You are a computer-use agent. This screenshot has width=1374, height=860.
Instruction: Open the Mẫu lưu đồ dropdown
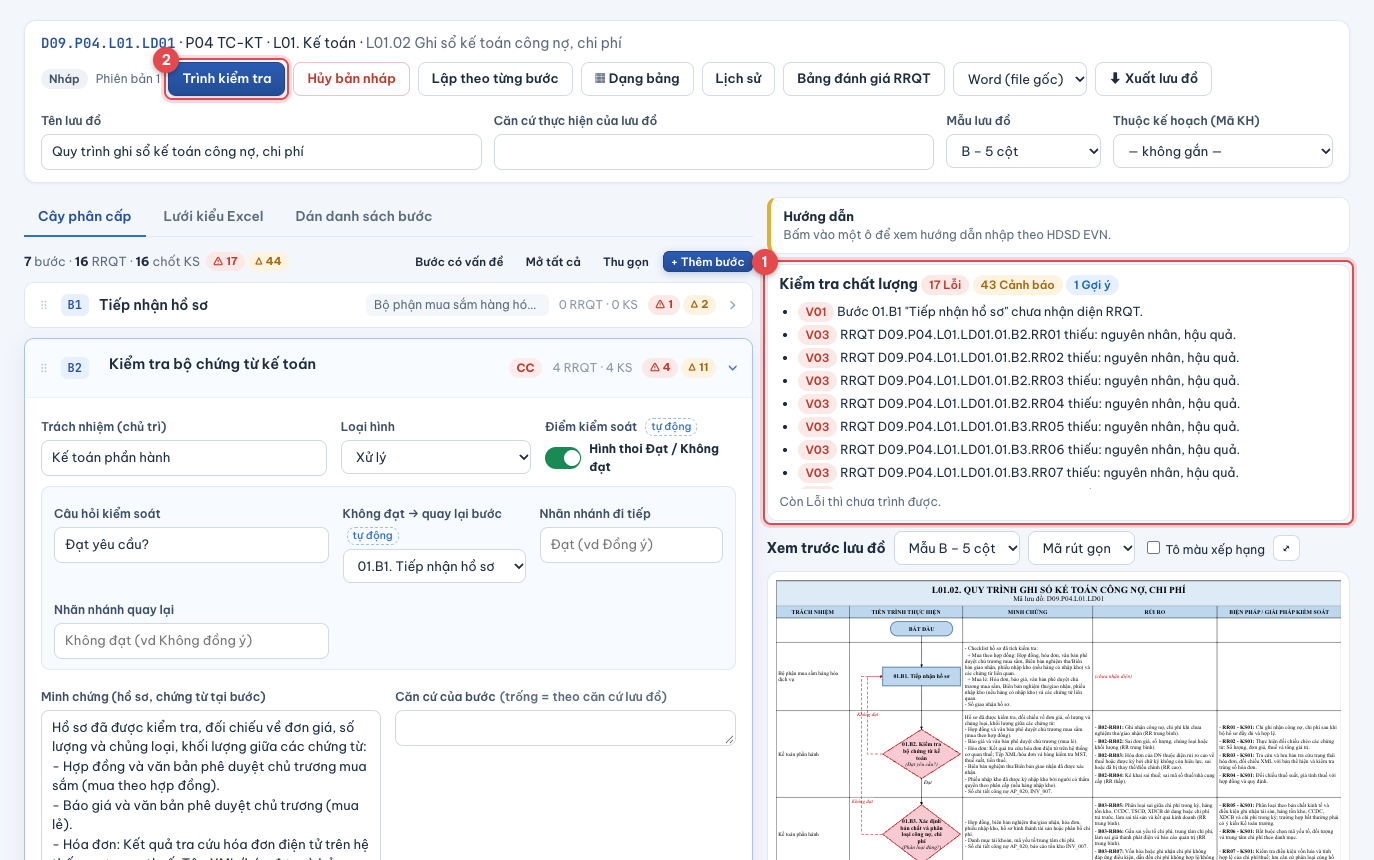pyautogui.click(x=1023, y=152)
